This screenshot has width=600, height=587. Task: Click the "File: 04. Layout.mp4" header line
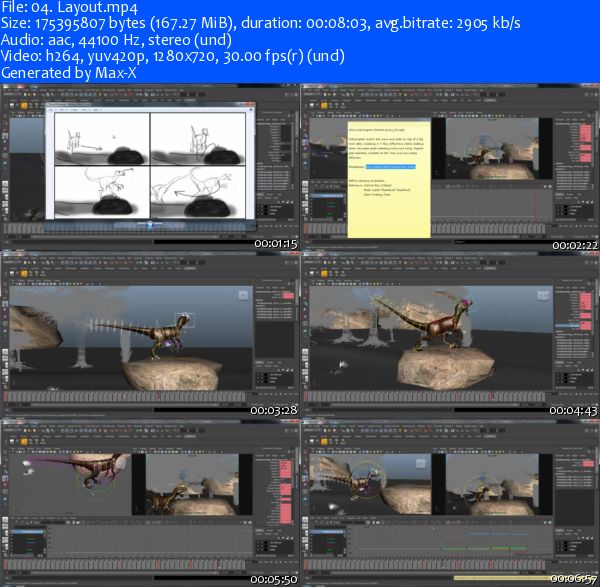click(69, 7)
